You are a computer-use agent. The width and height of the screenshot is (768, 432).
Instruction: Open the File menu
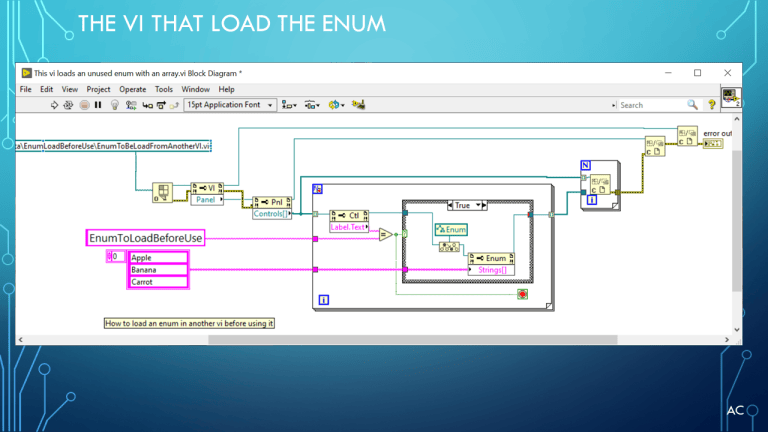click(x=25, y=89)
